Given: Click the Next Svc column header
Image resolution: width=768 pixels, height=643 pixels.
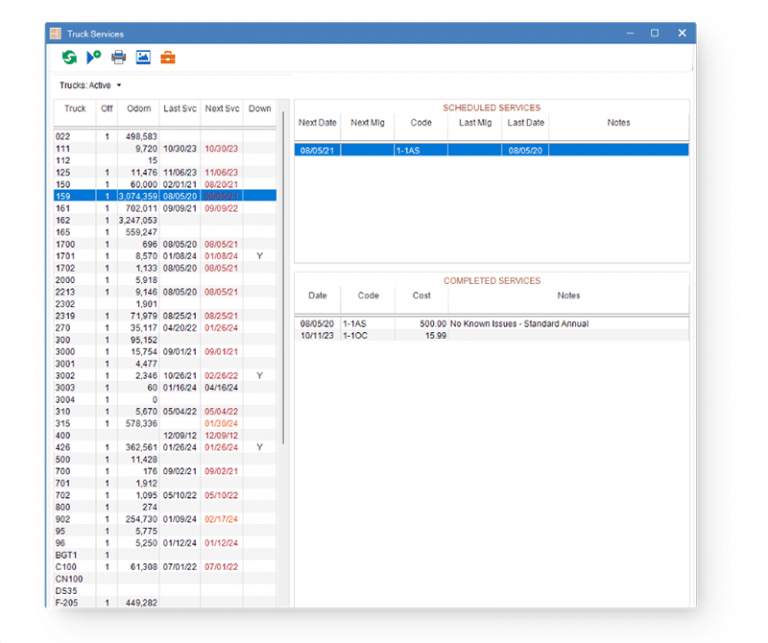Looking at the screenshot, I should click(221, 109).
